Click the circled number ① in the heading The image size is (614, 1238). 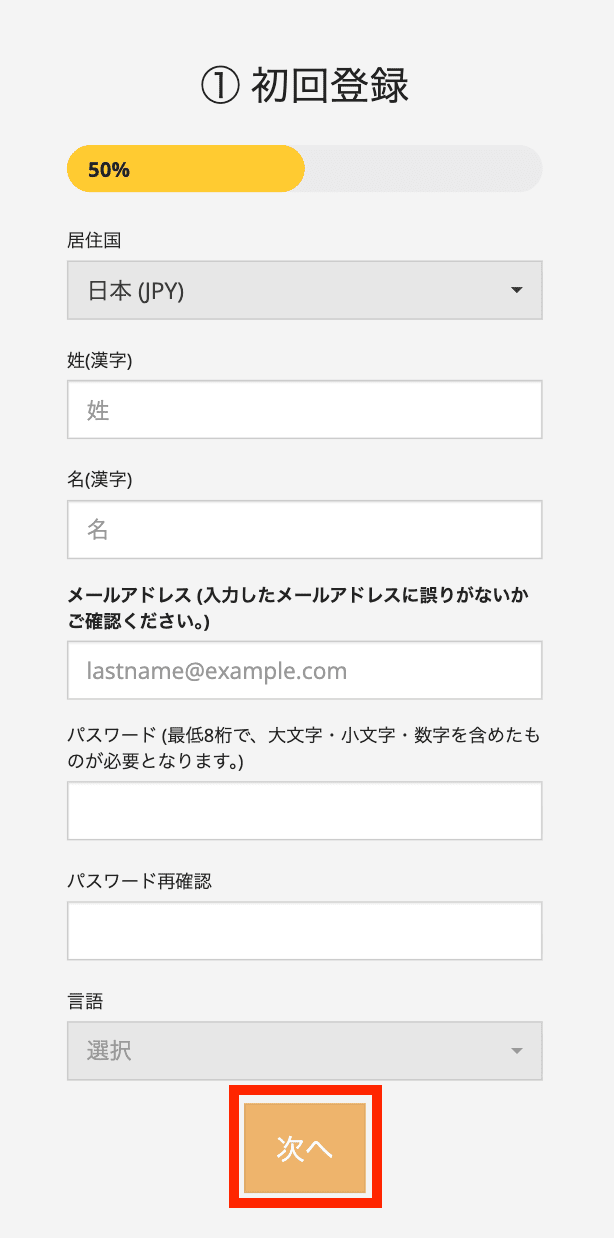click(219, 87)
